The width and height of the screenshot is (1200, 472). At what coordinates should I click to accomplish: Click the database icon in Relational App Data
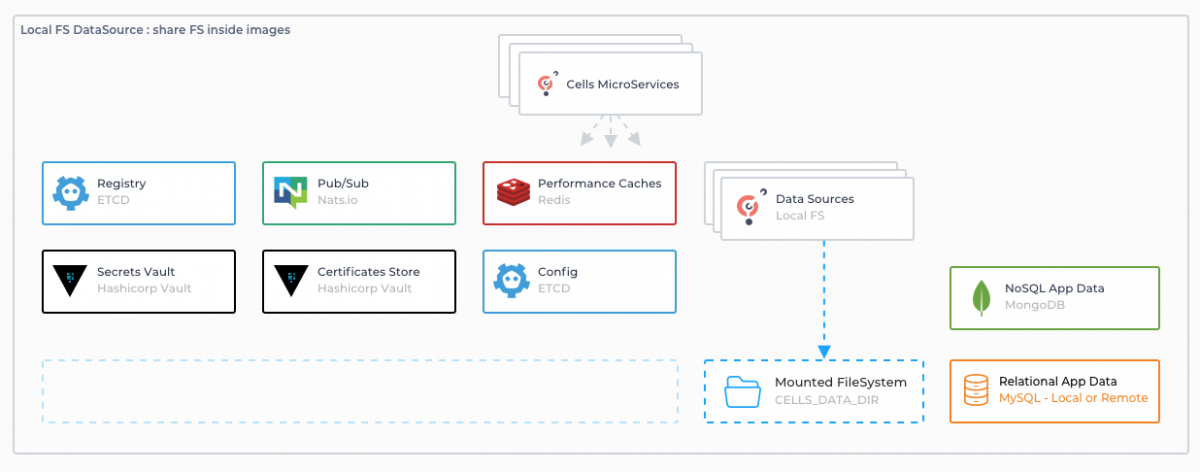975,390
